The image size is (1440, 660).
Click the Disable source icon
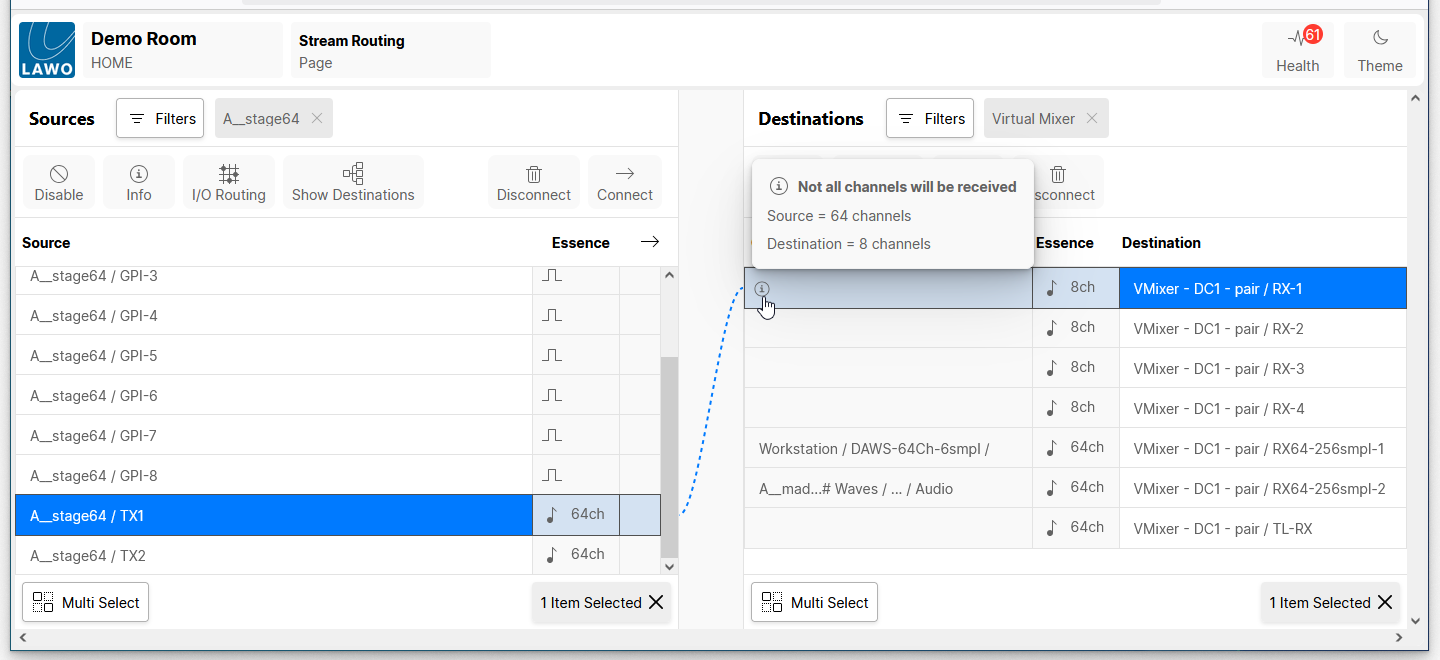tap(59, 183)
